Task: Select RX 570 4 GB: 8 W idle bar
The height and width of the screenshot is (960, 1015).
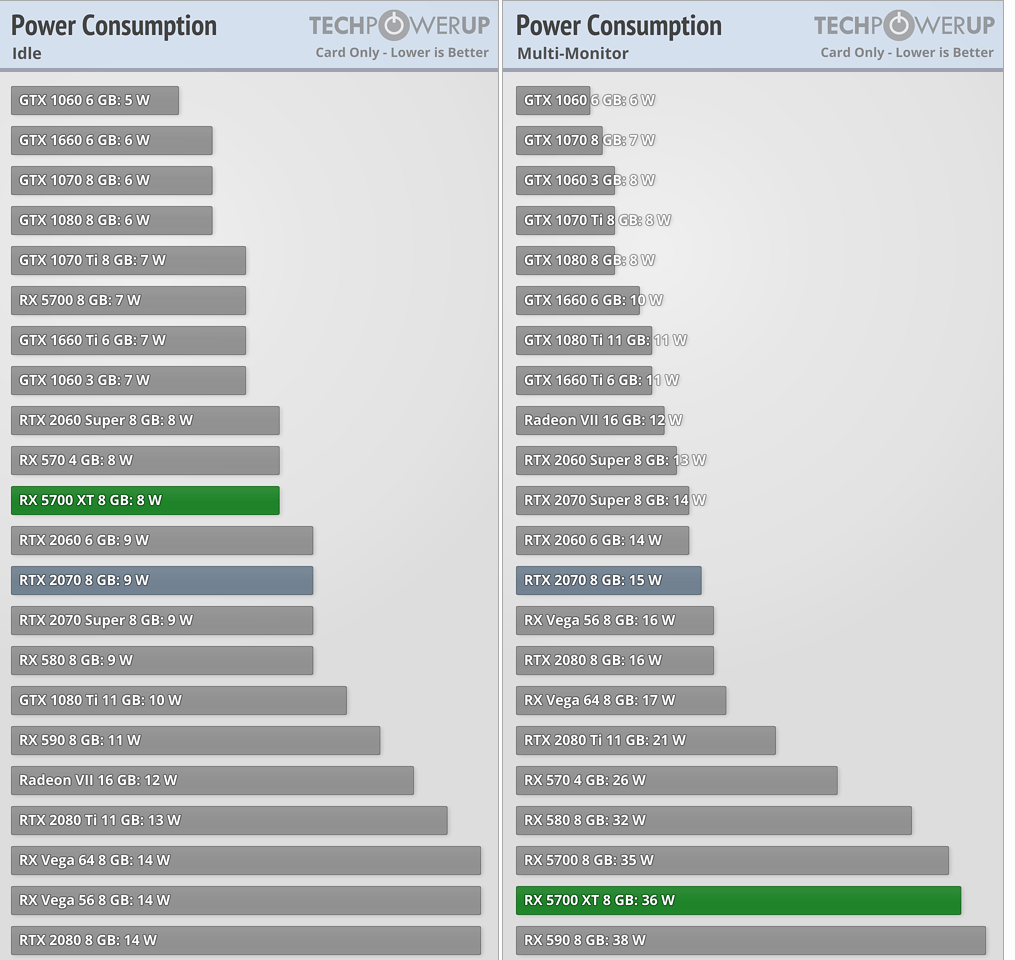Action: click(145, 460)
